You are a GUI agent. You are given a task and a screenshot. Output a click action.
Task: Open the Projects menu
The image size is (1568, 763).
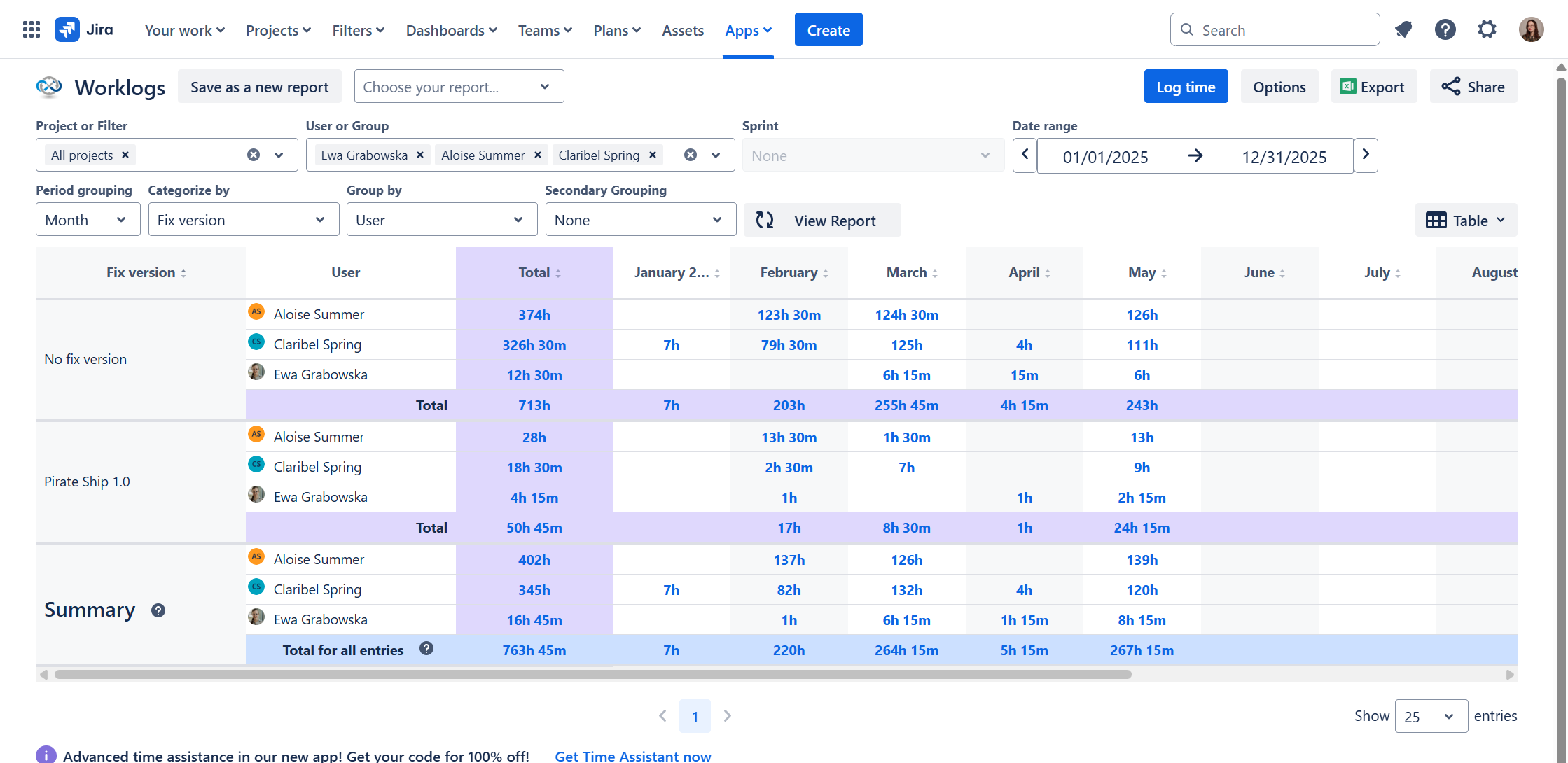pos(278,30)
